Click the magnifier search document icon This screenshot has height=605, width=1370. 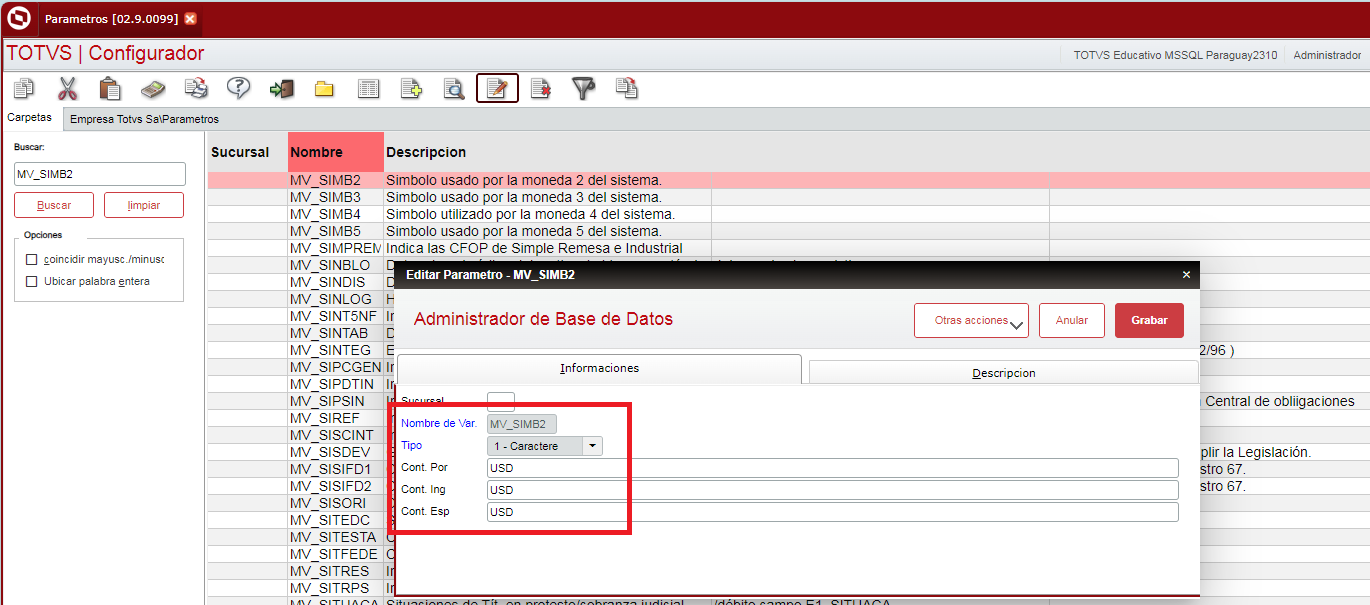pyautogui.click(x=454, y=89)
